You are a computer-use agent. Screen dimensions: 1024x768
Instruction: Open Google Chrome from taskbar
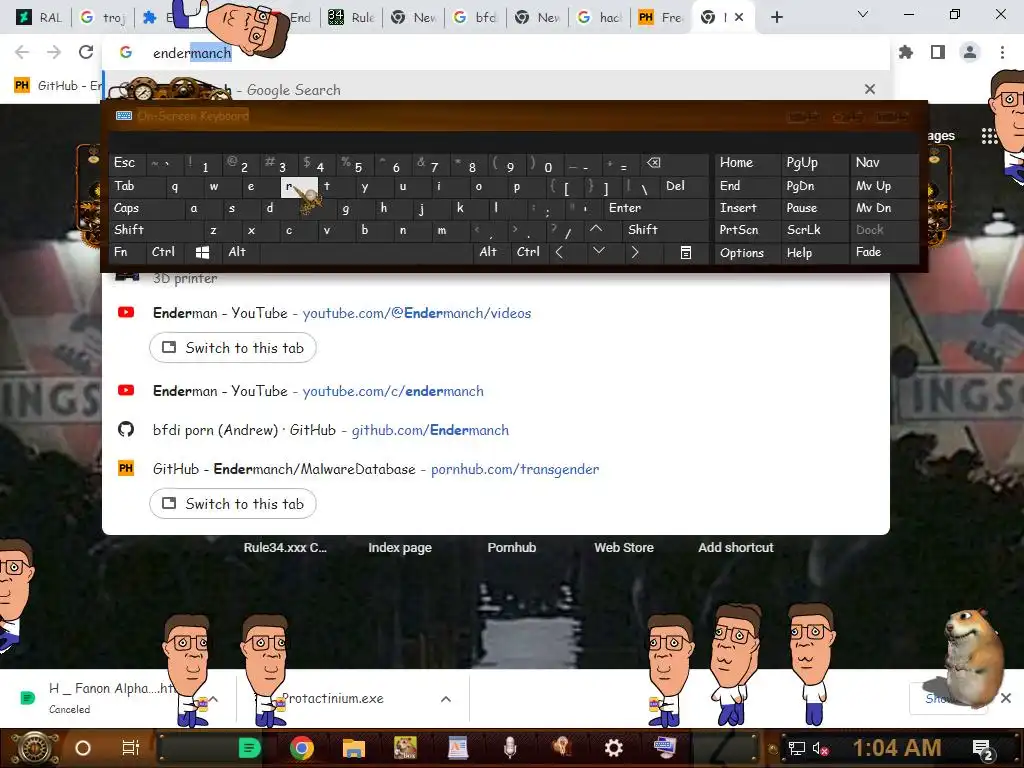tap(302, 748)
